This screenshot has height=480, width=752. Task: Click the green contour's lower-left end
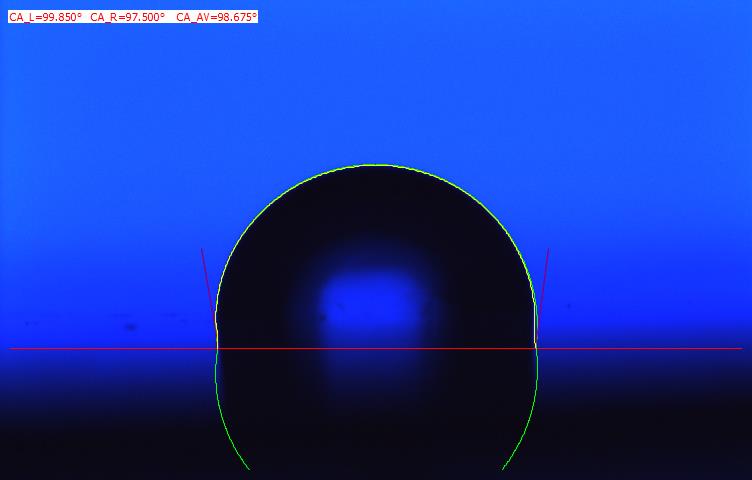[247, 468]
